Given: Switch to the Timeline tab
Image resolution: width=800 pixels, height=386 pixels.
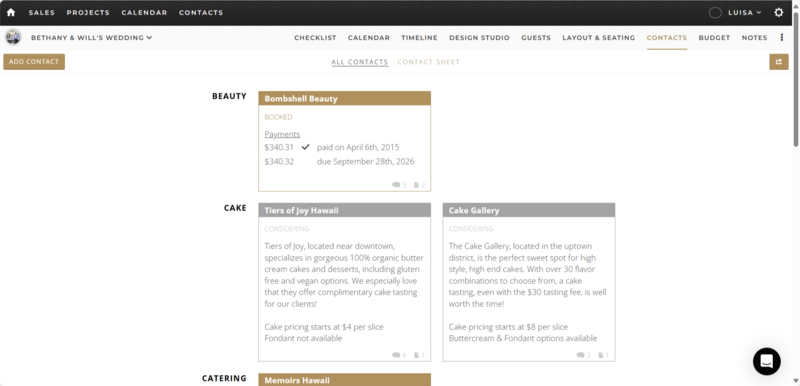Looking at the screenshot, I should click(419, 38).
